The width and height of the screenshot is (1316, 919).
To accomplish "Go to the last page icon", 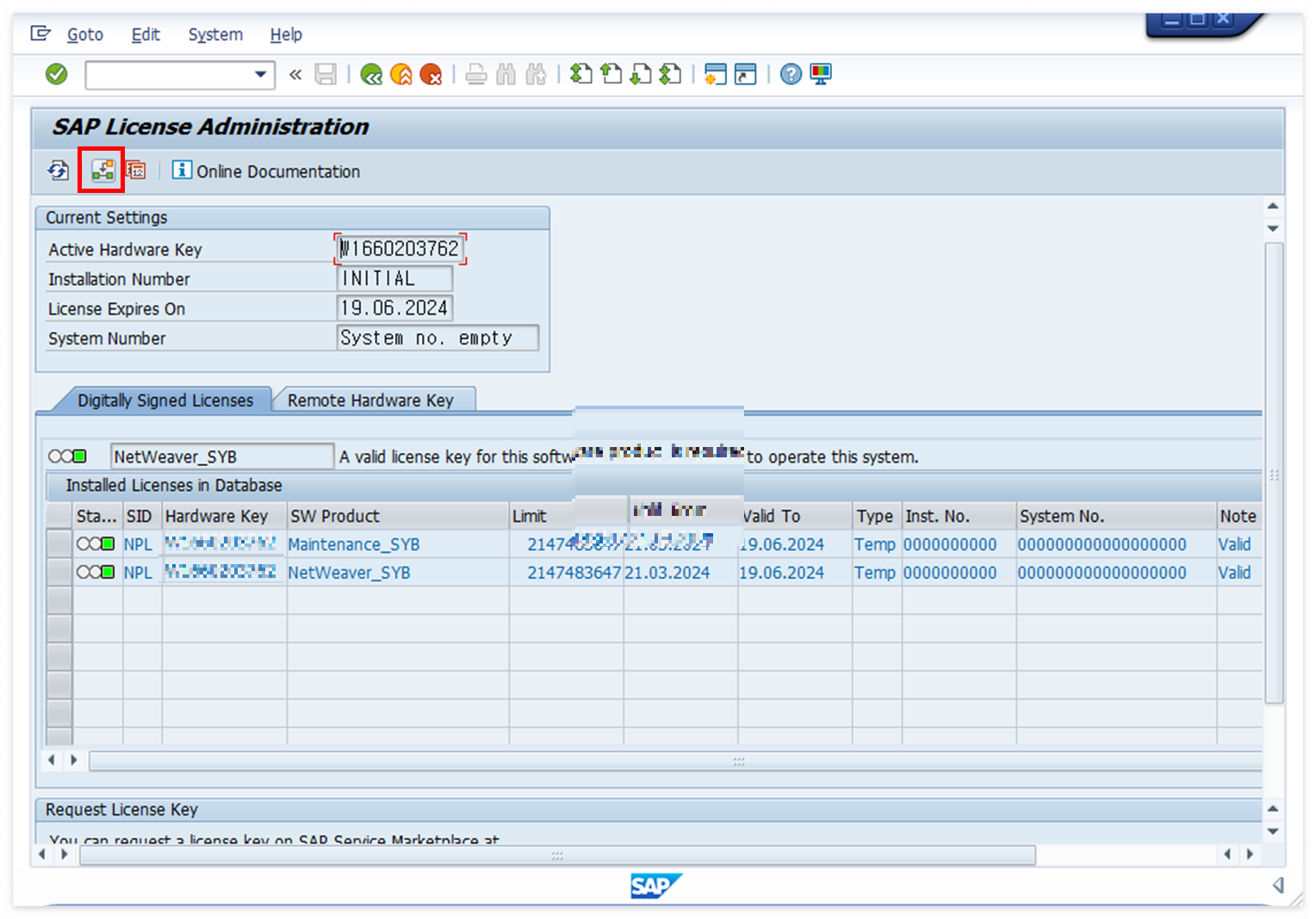I will coord(670,75).
